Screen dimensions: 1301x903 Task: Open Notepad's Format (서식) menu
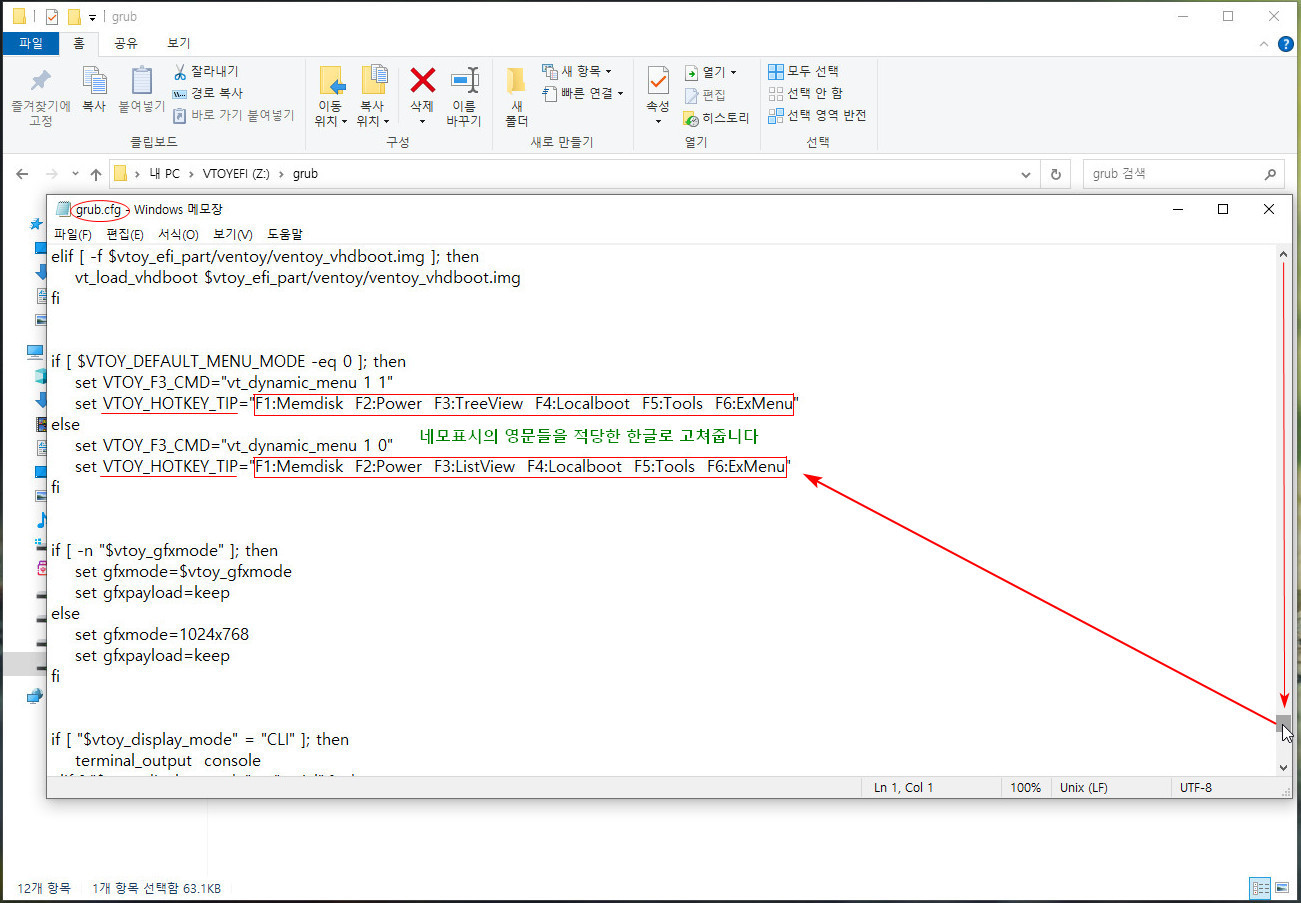coord(178,234)
